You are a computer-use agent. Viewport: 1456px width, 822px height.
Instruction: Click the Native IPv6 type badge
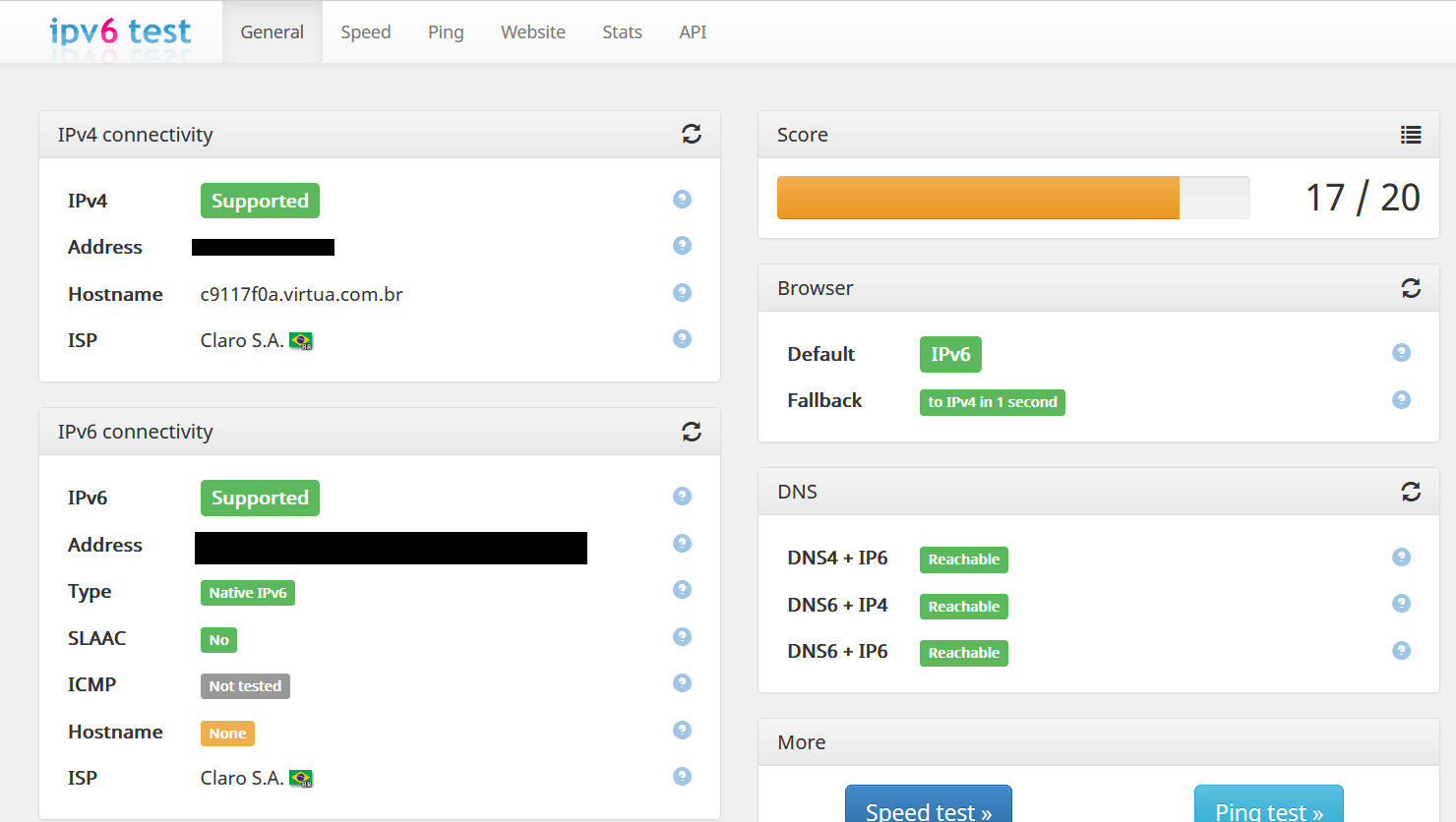(x=248, y=593)
